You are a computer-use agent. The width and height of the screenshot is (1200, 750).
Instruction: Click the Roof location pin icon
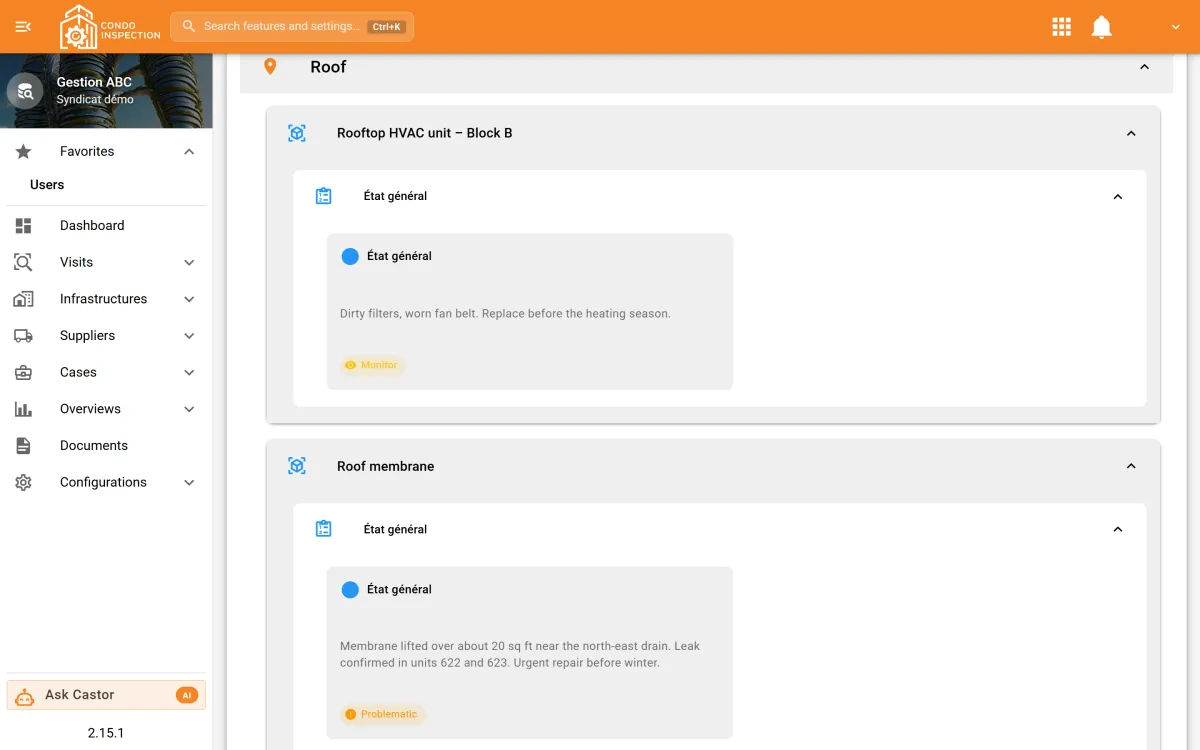(269, 66)
